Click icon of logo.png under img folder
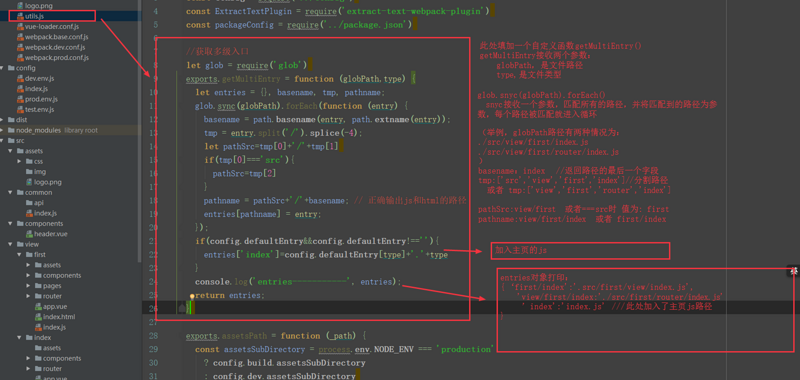 pos(30,182)
